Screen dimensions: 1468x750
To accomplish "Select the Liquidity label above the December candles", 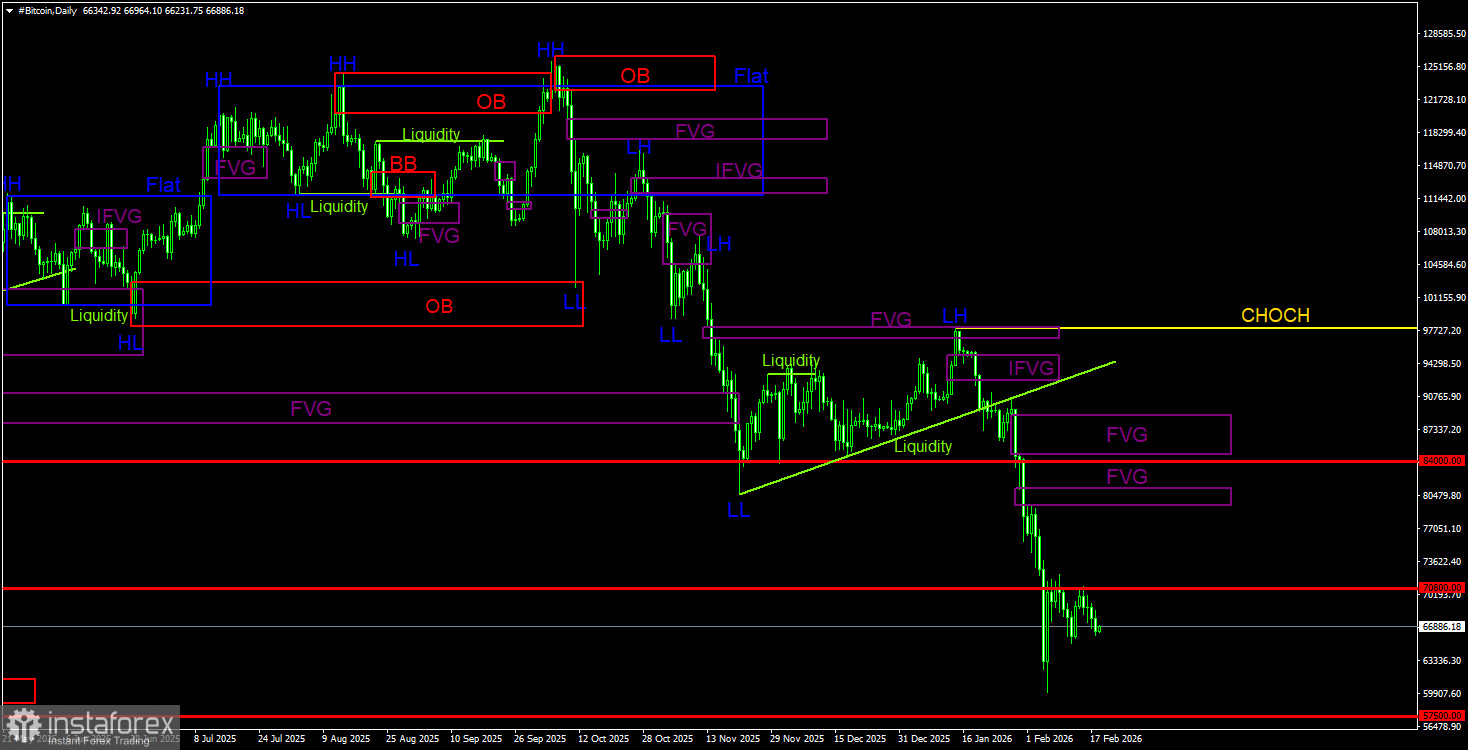I will (x=791, y=361).
